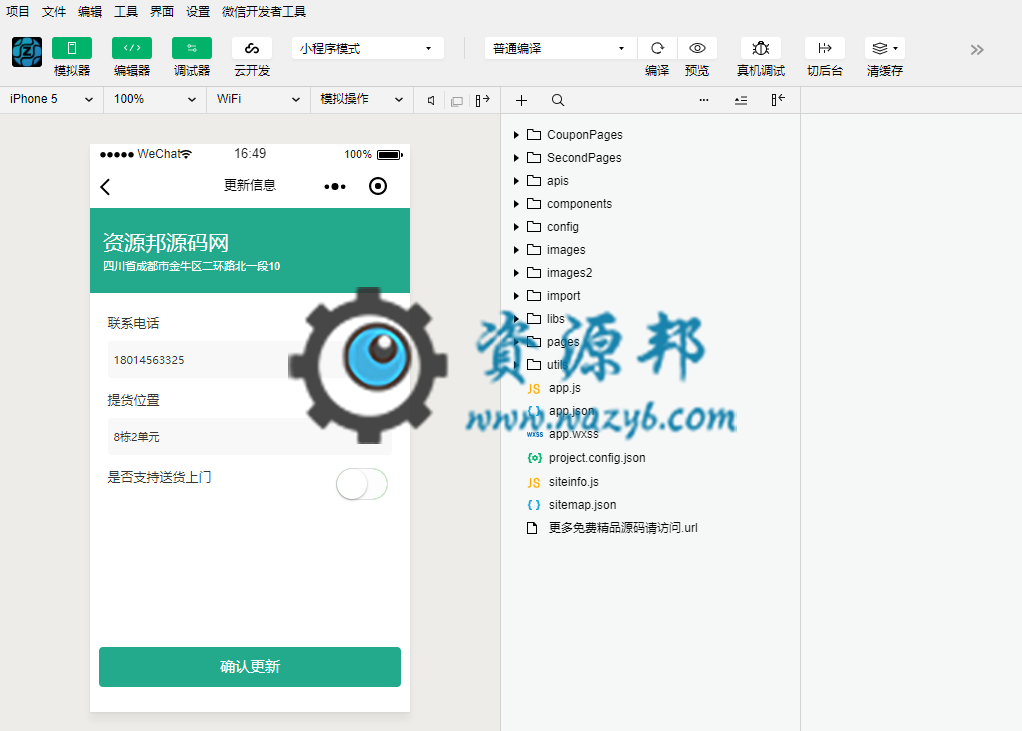Click the 确认更新 confirm update button
Image resolution: width=1022 pixels, height=731 pixels.
pyautogui.click(x=250, y=666)
